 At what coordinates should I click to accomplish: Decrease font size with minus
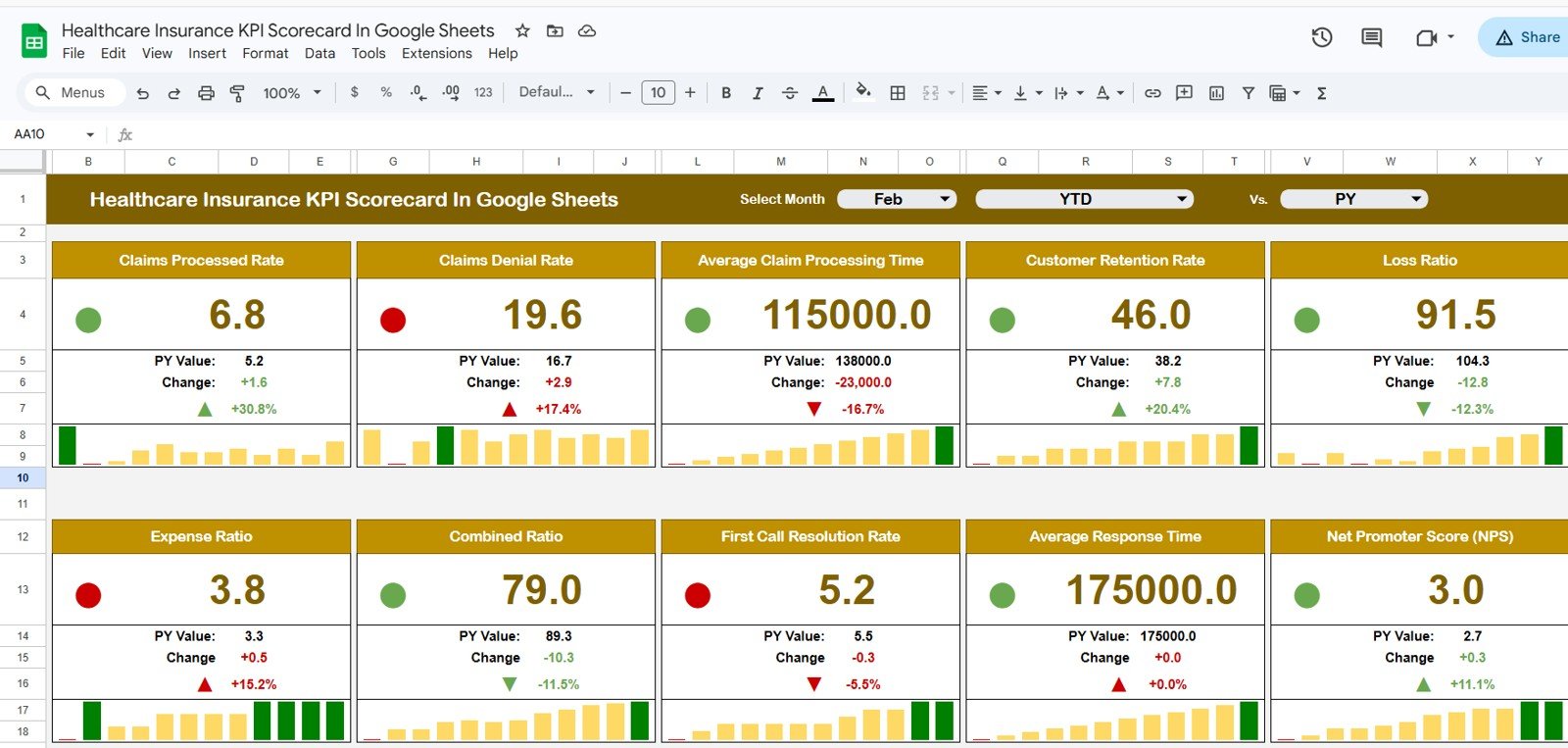625,93
